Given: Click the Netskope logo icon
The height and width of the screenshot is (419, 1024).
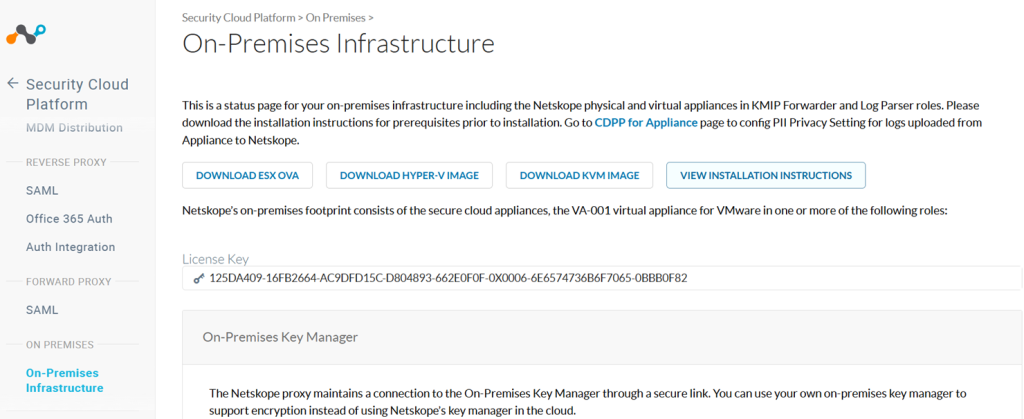Looking at the screenshot, I should (26, 35).
